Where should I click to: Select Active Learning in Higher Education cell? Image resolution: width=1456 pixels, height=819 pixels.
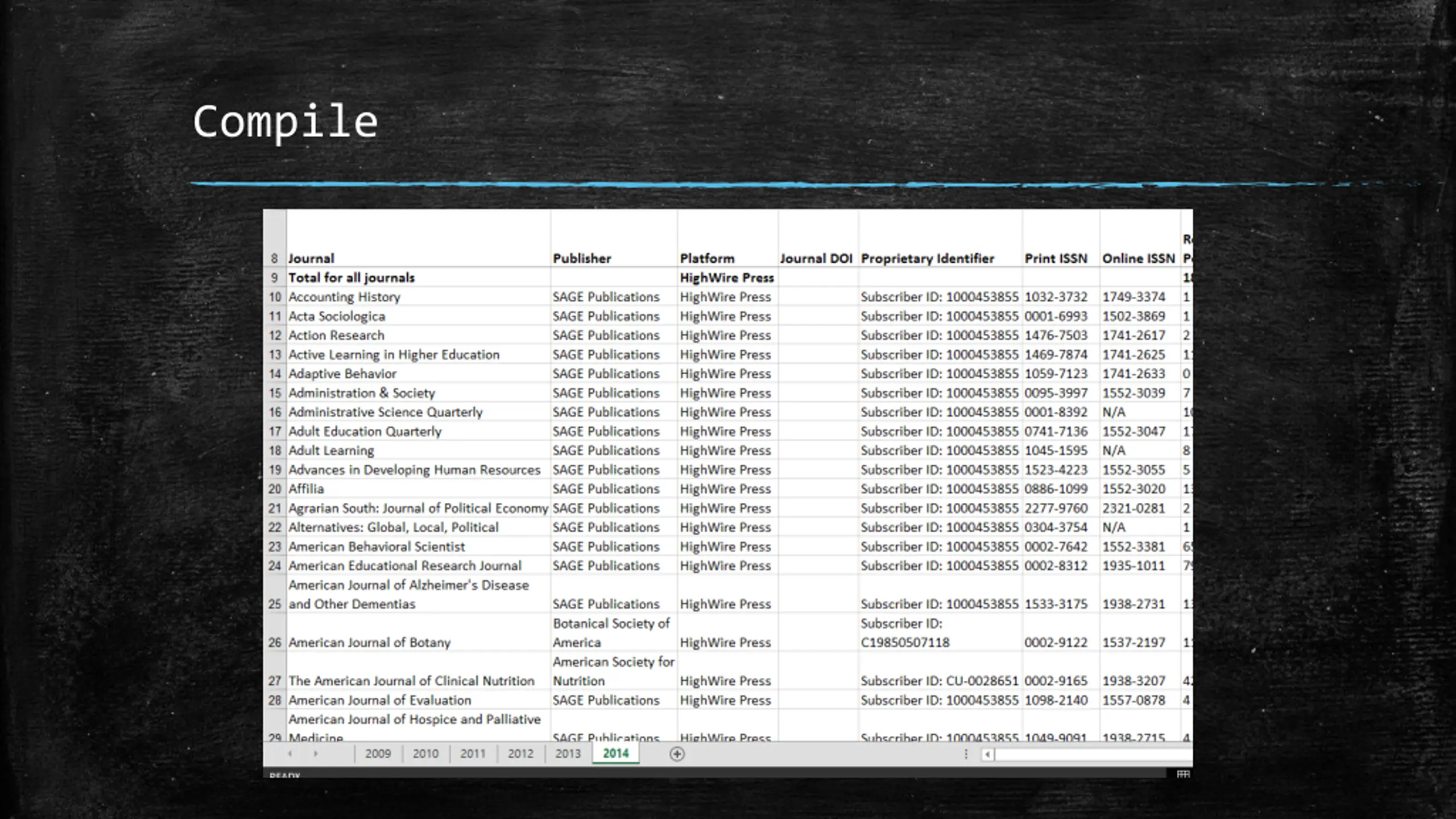[x=418, y=355]
